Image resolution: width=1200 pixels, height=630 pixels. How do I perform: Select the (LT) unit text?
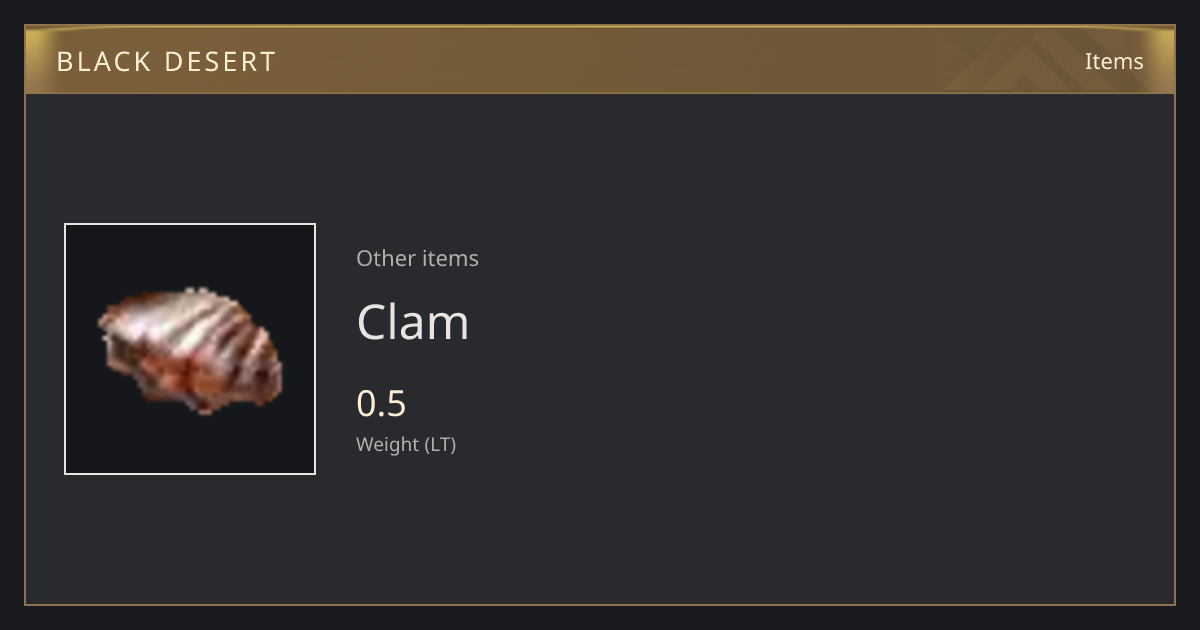tap(441, 445)
